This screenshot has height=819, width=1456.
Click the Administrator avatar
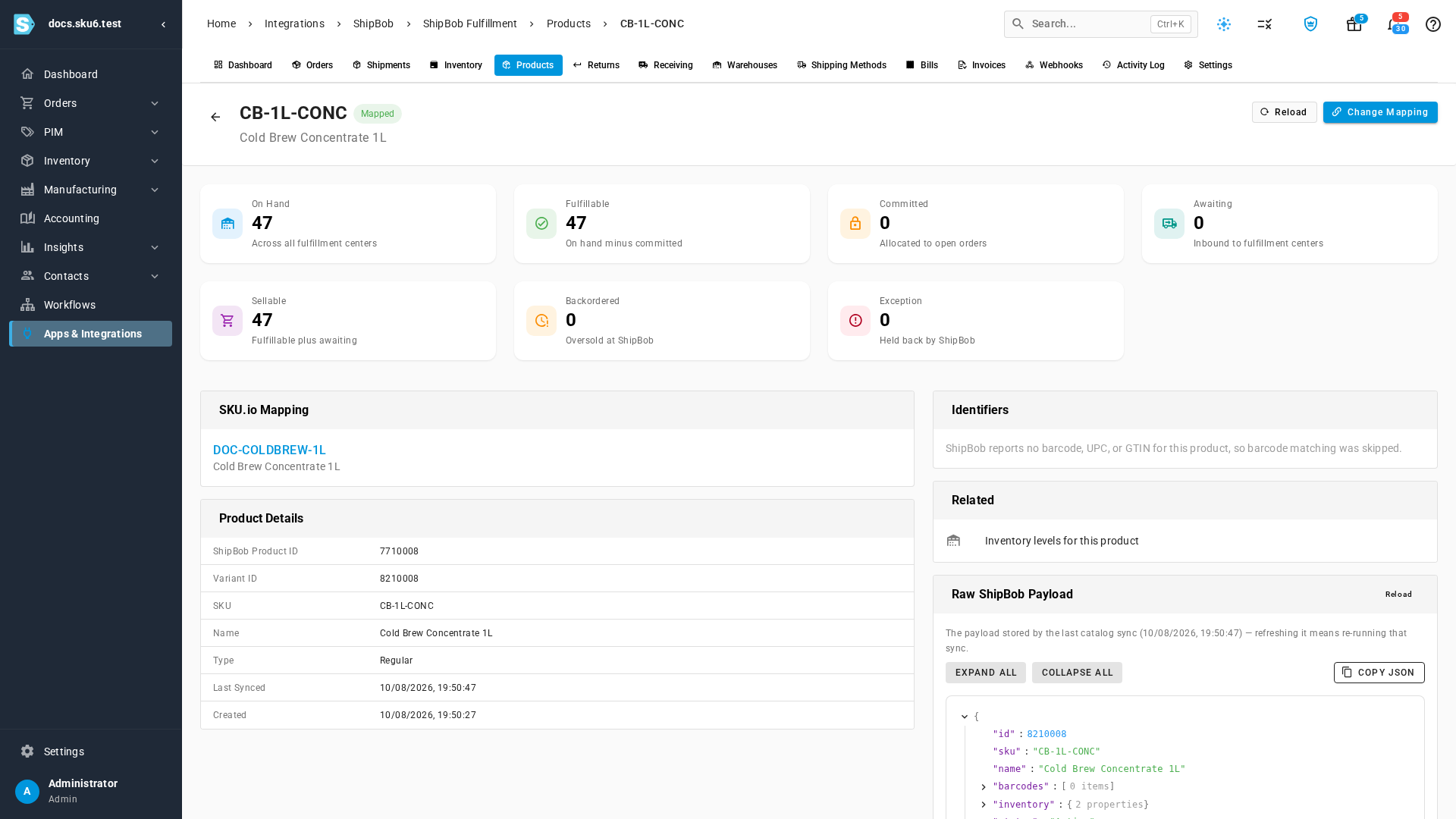tap(27, 792)
